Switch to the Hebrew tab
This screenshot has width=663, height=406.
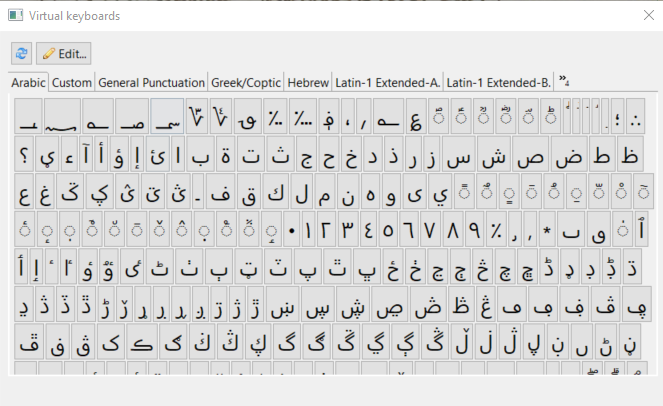pyautogui.click(x=308, y=82)
